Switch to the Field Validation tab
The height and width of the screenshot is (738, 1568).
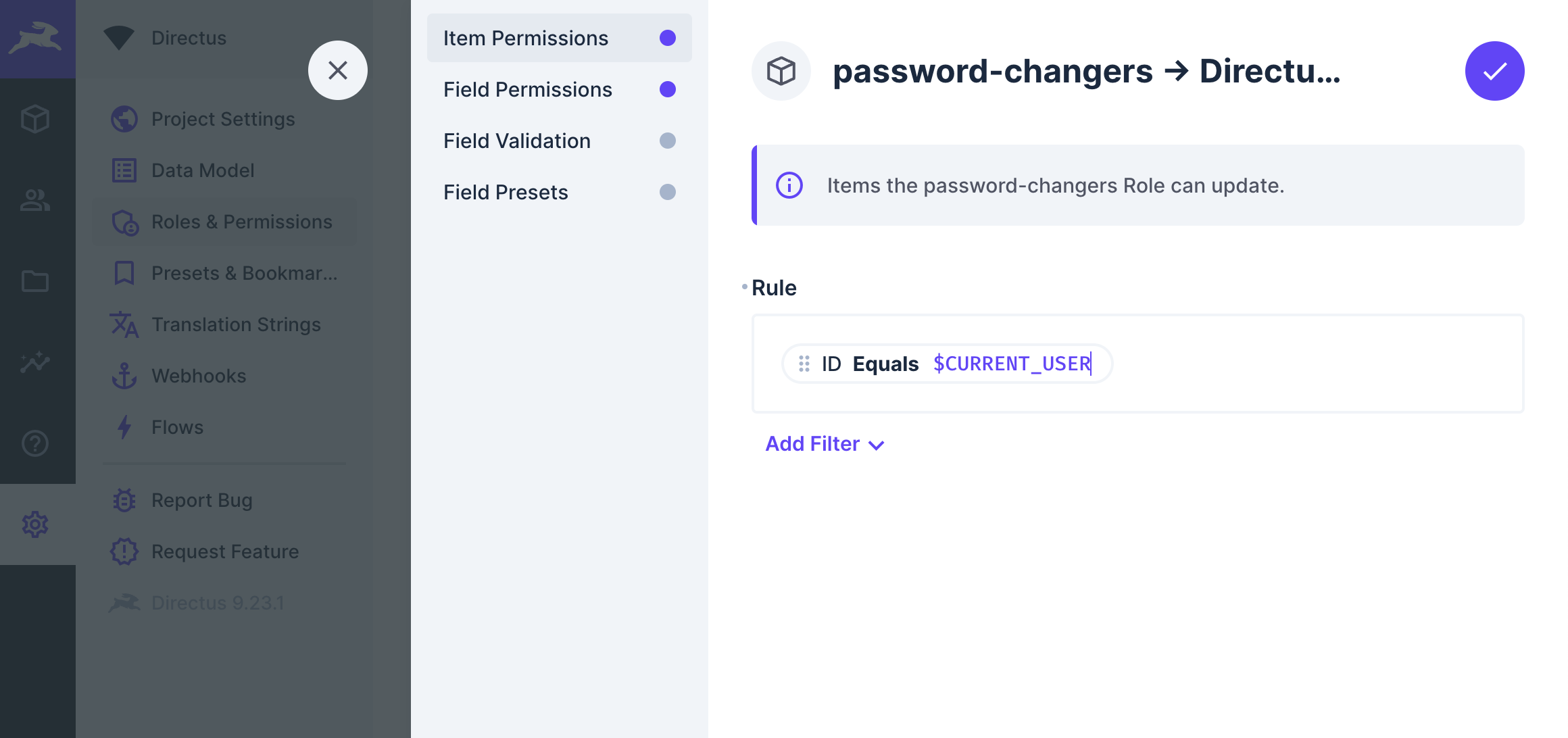point(516,141)
